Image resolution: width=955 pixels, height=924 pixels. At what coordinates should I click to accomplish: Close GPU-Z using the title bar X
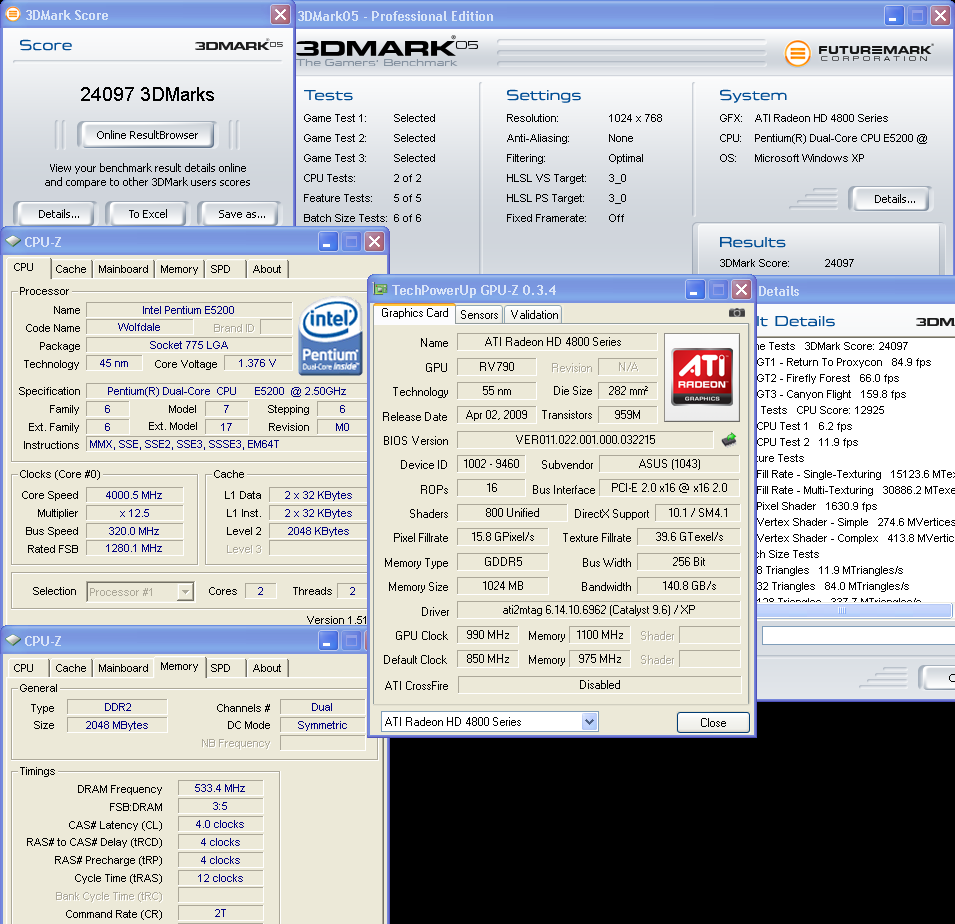pos(741,290)
